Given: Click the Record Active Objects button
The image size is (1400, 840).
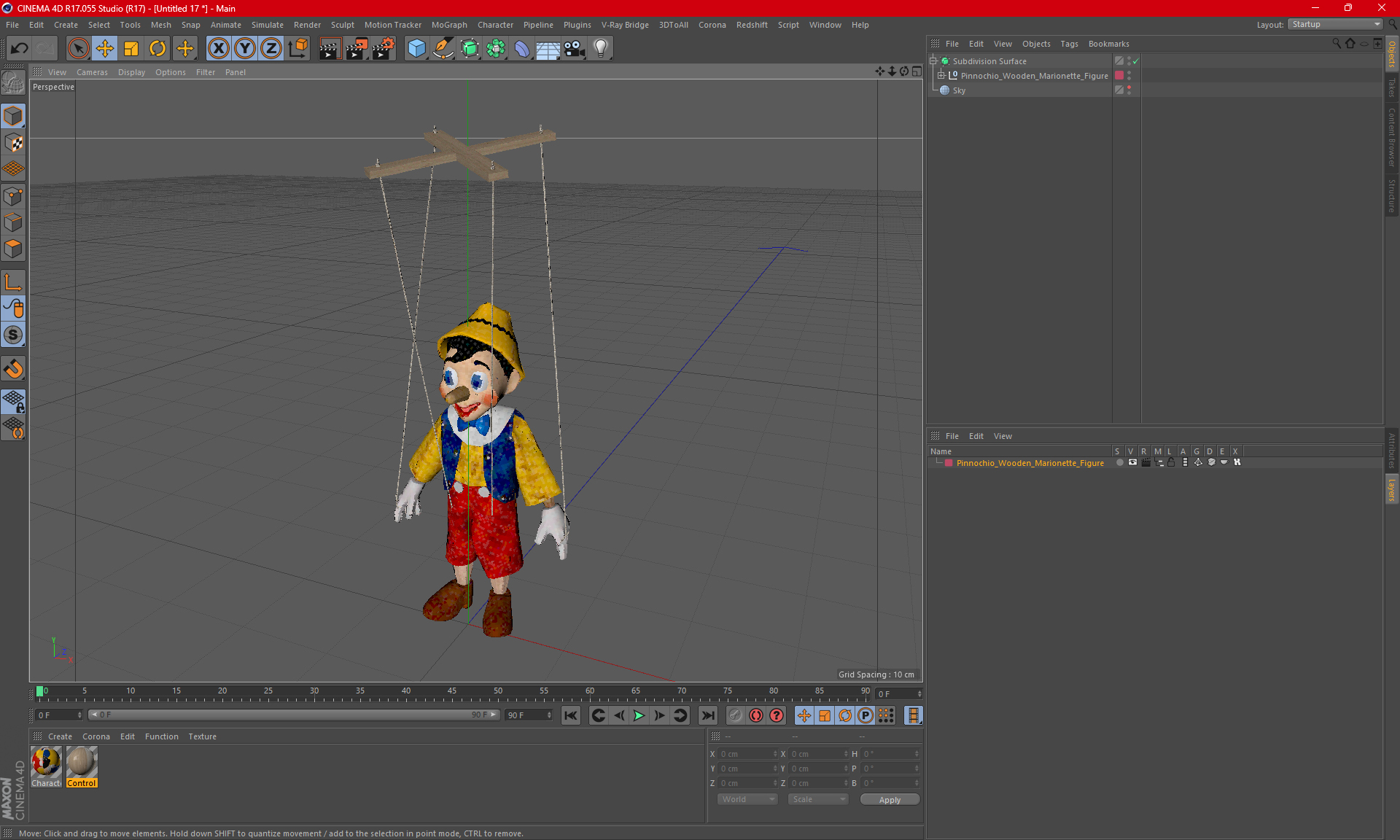Looking at the screenshot, I should click(x=735, y=715).
